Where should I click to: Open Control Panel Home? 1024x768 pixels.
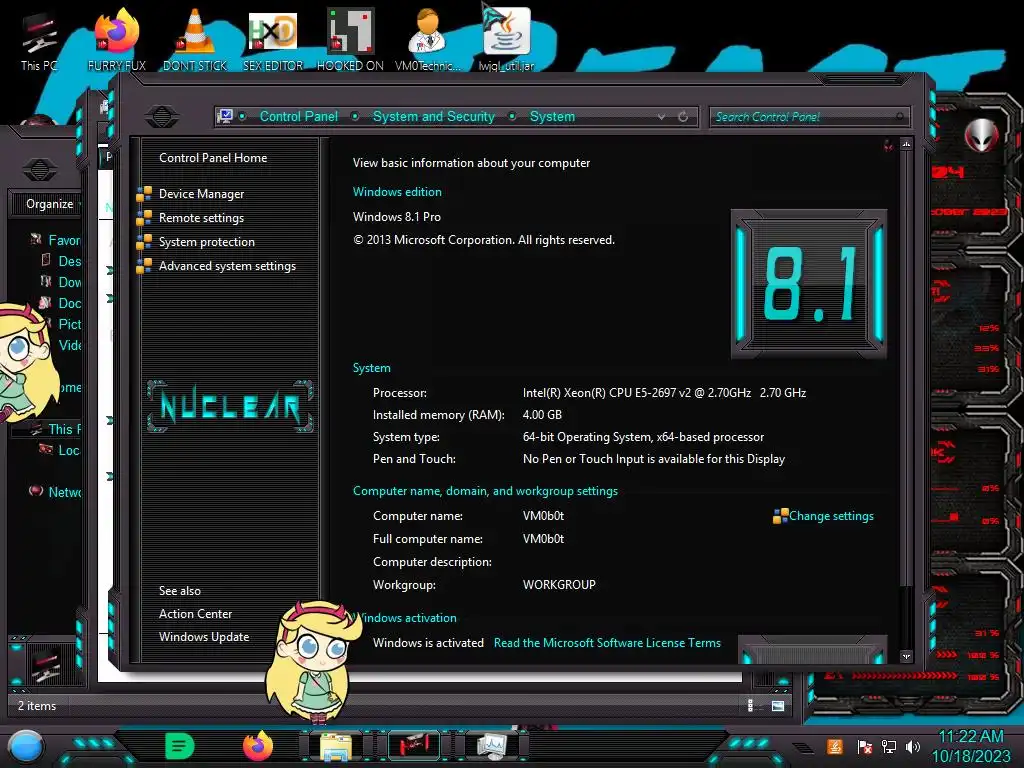click(x=213, y=157)
